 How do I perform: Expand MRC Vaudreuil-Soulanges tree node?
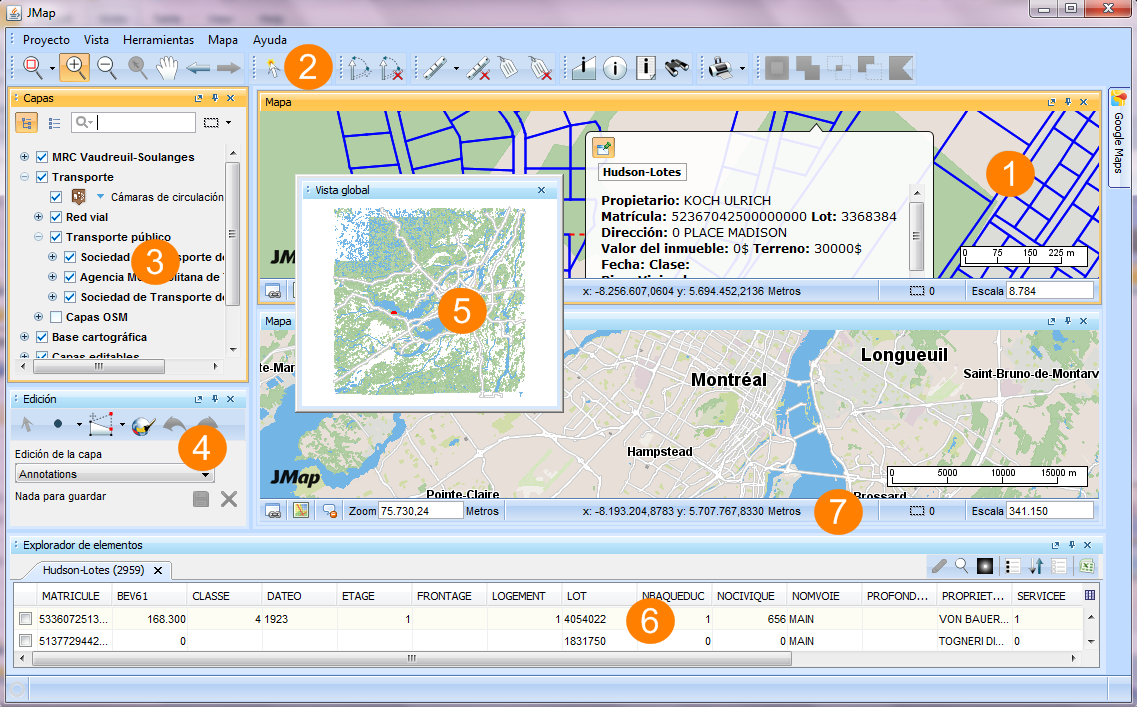pyautogui.click(x=24, y=157)
